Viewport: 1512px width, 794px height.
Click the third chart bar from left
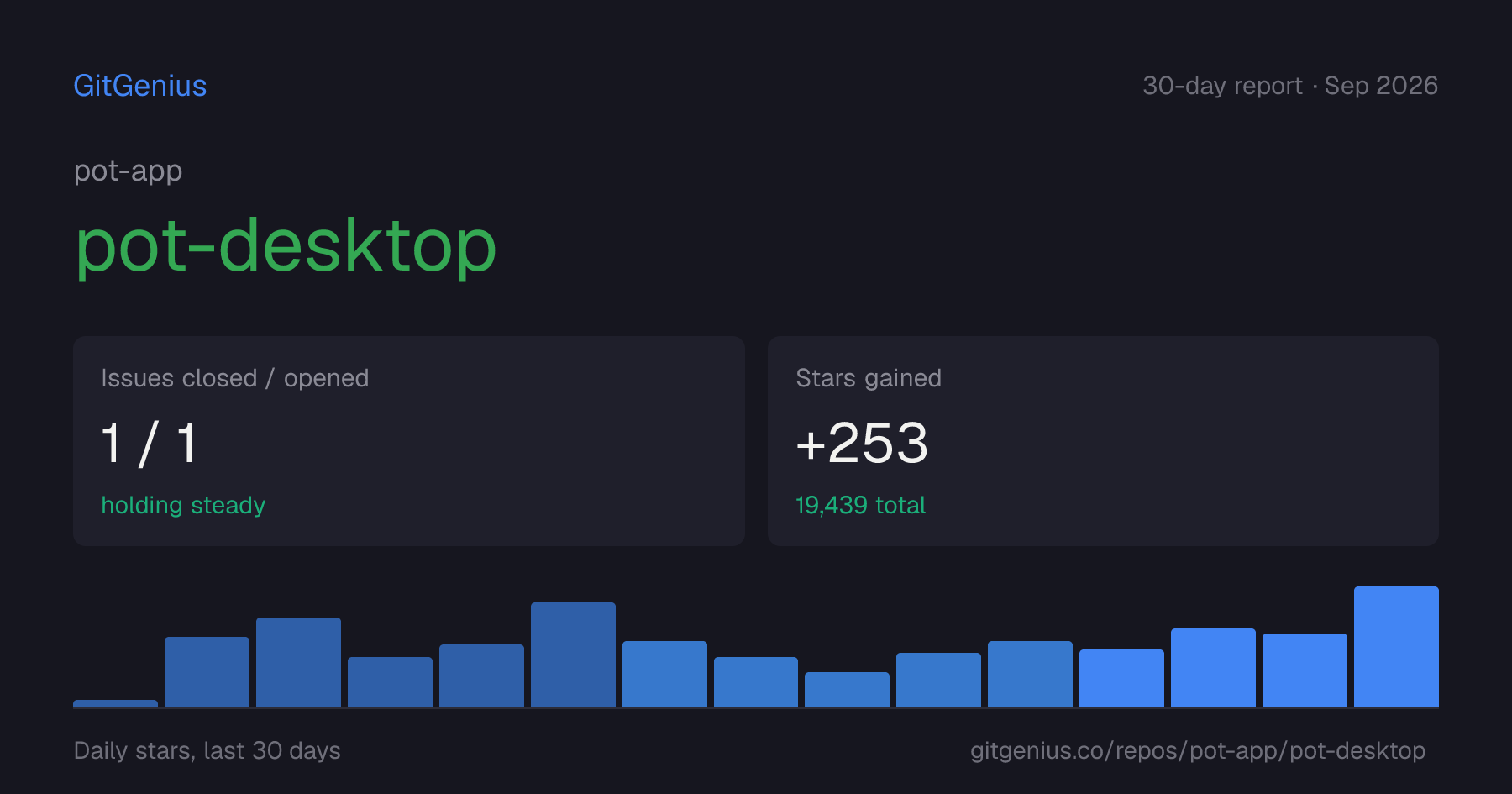pos(298,662)
